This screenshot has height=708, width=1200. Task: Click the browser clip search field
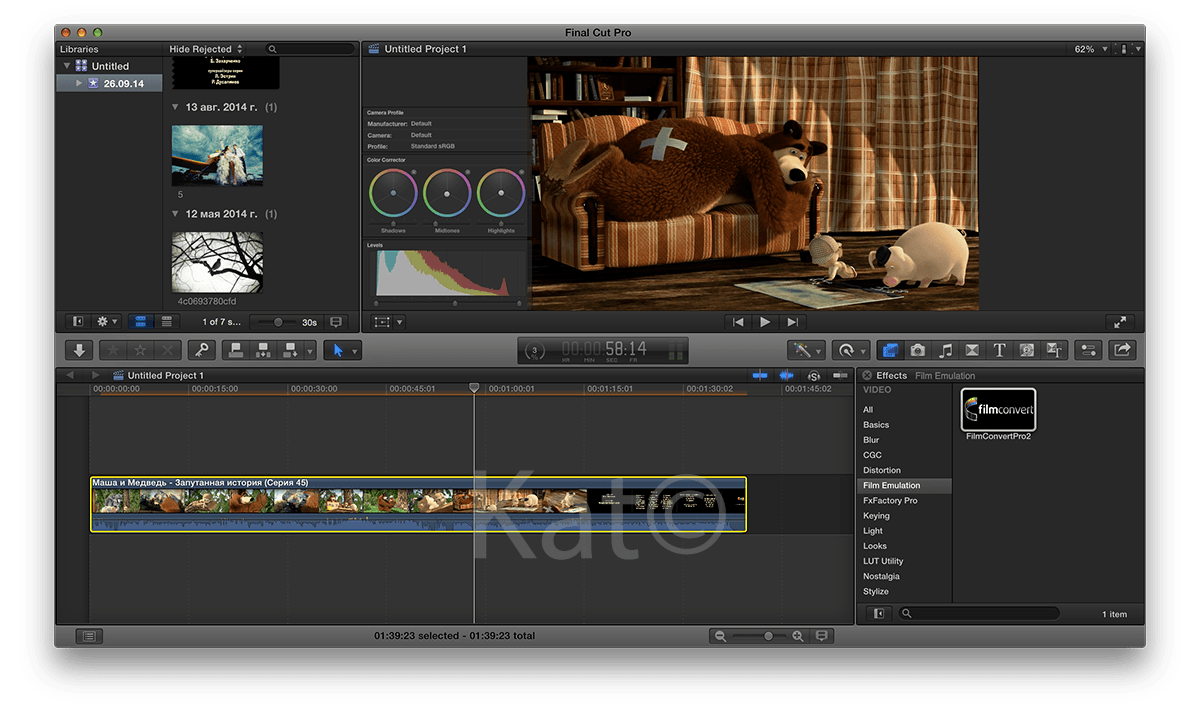point(310,49)
